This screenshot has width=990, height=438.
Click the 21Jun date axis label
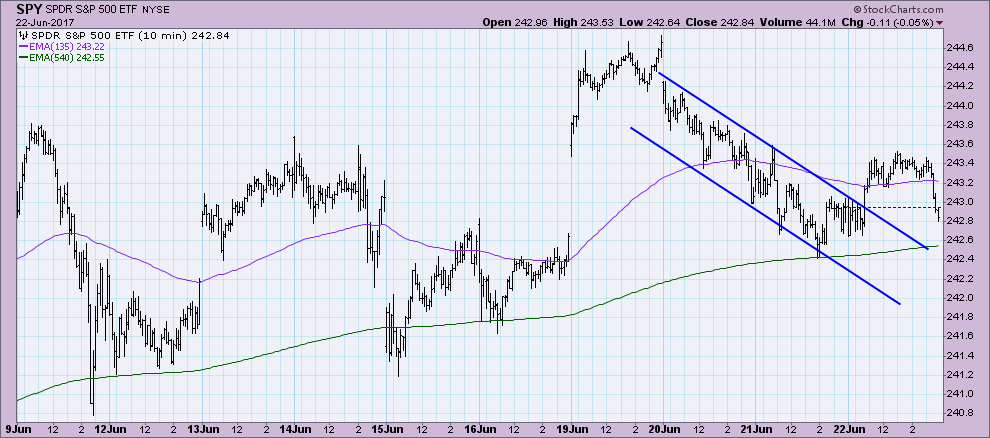click(x=756, y=429)
